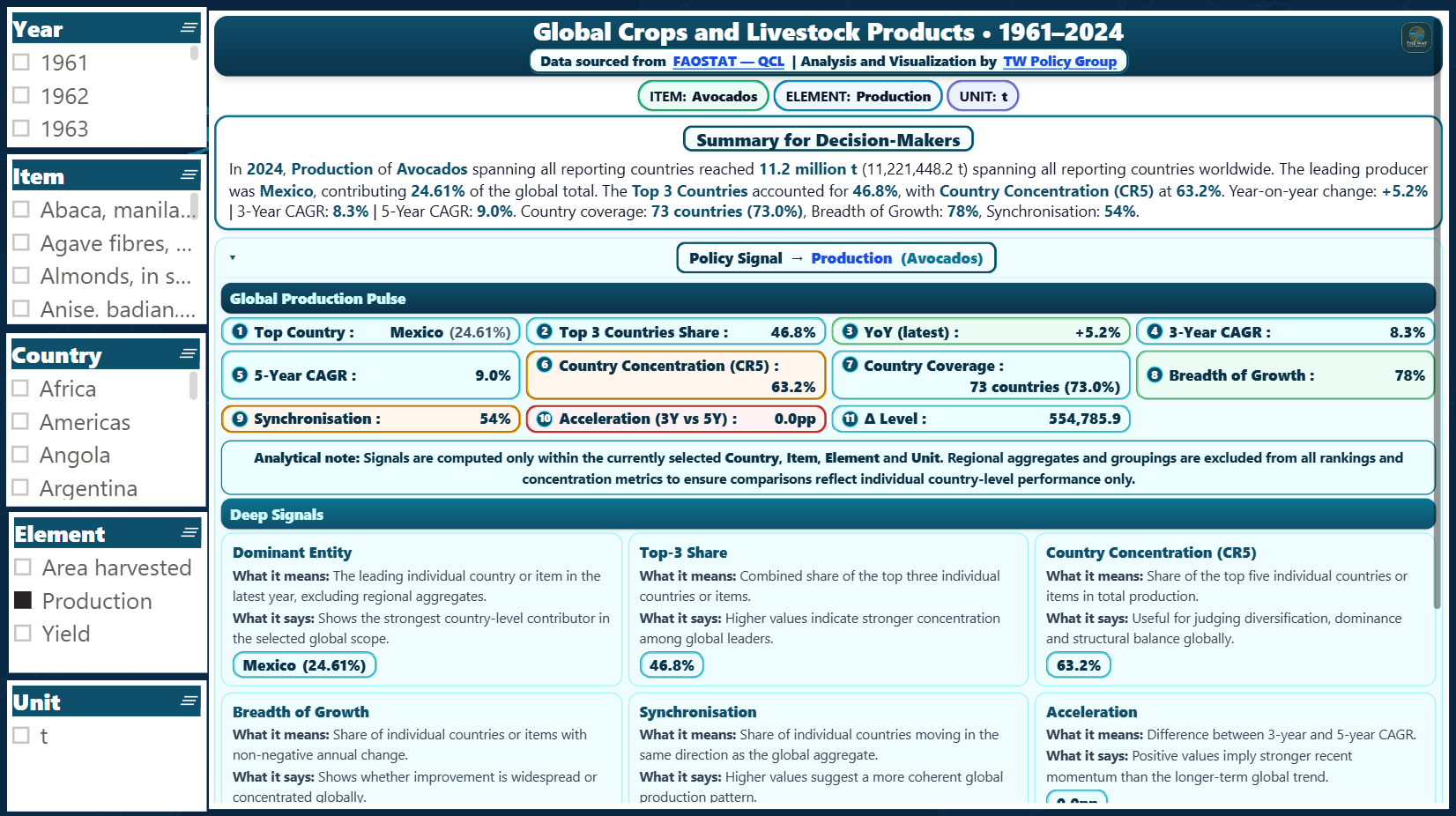Click the Synchronisation numbered badge icon
Viewport: 1456px width, 816px height.
240,419
